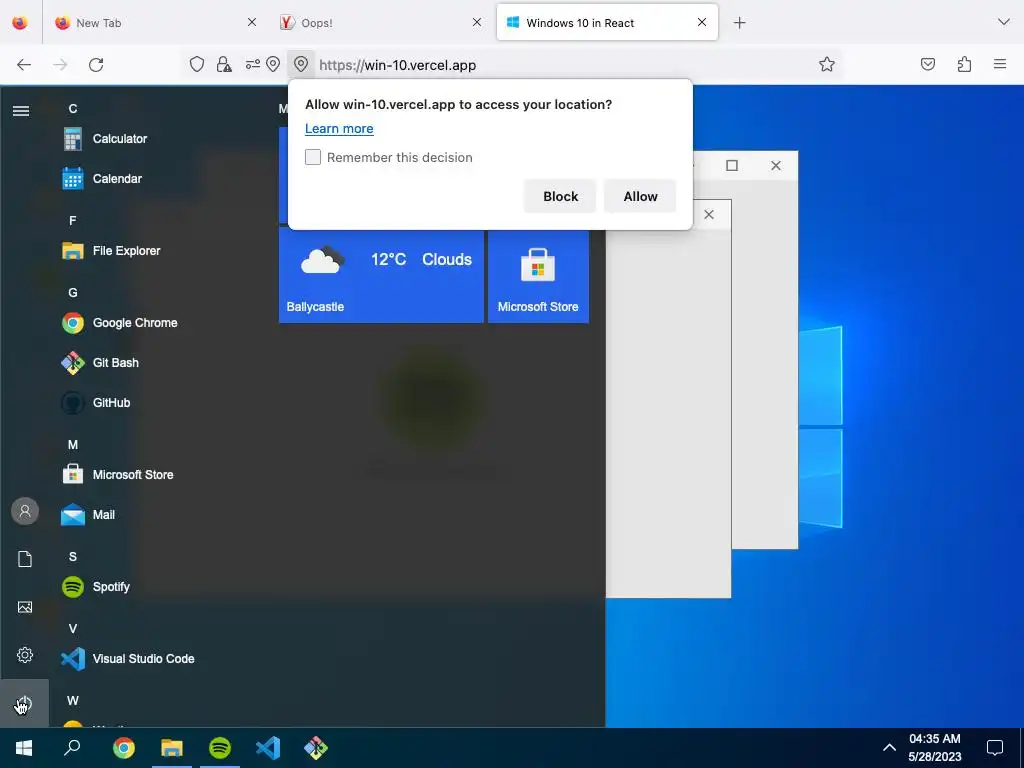Open Pictures icon in start sidebar
1024x768 pixels.
point(25,607)
